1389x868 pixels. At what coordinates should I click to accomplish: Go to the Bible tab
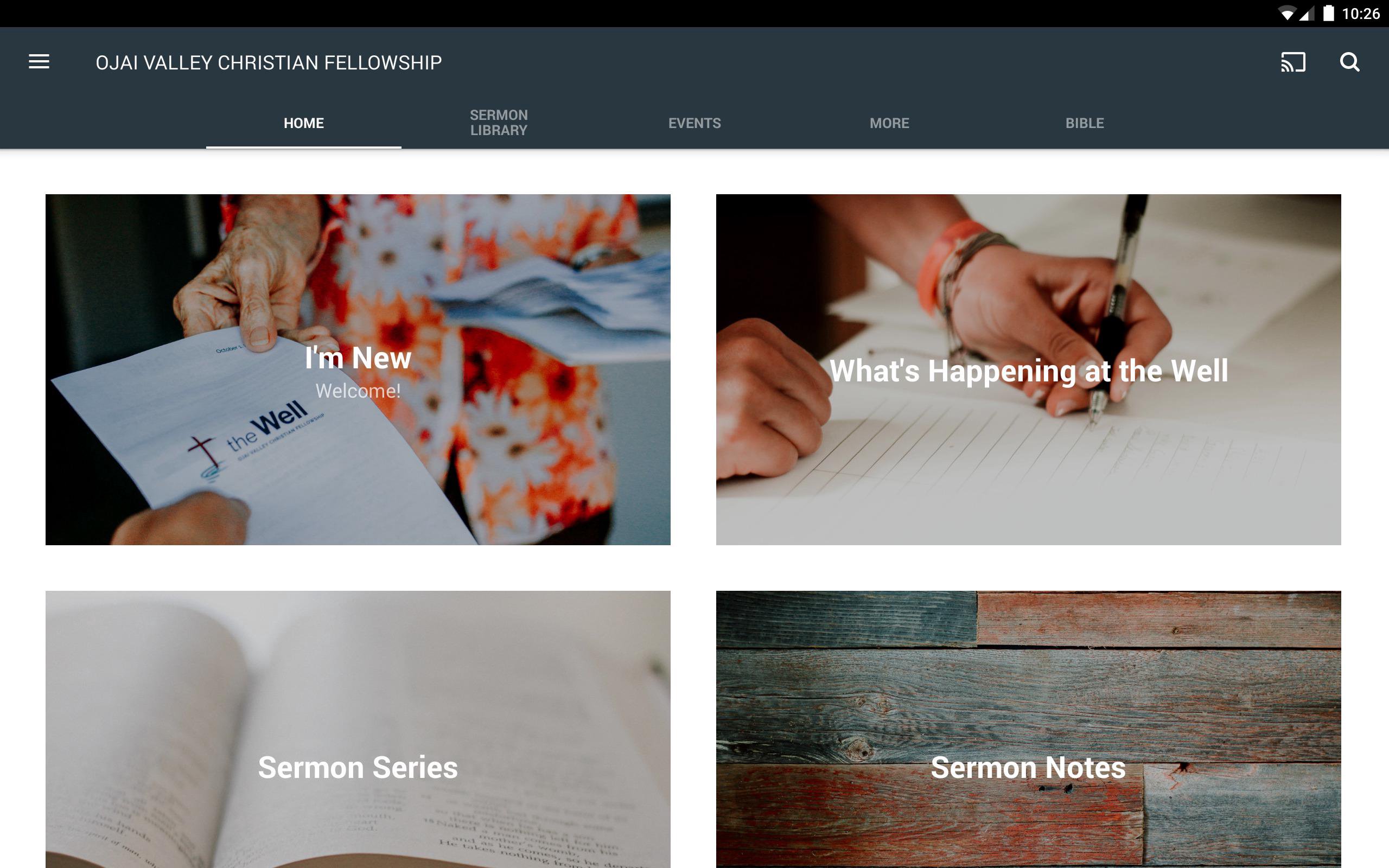pos(1085,123)
